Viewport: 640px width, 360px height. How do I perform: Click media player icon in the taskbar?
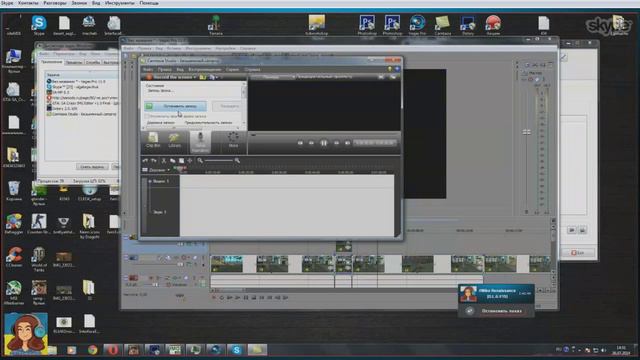(72, 350)
